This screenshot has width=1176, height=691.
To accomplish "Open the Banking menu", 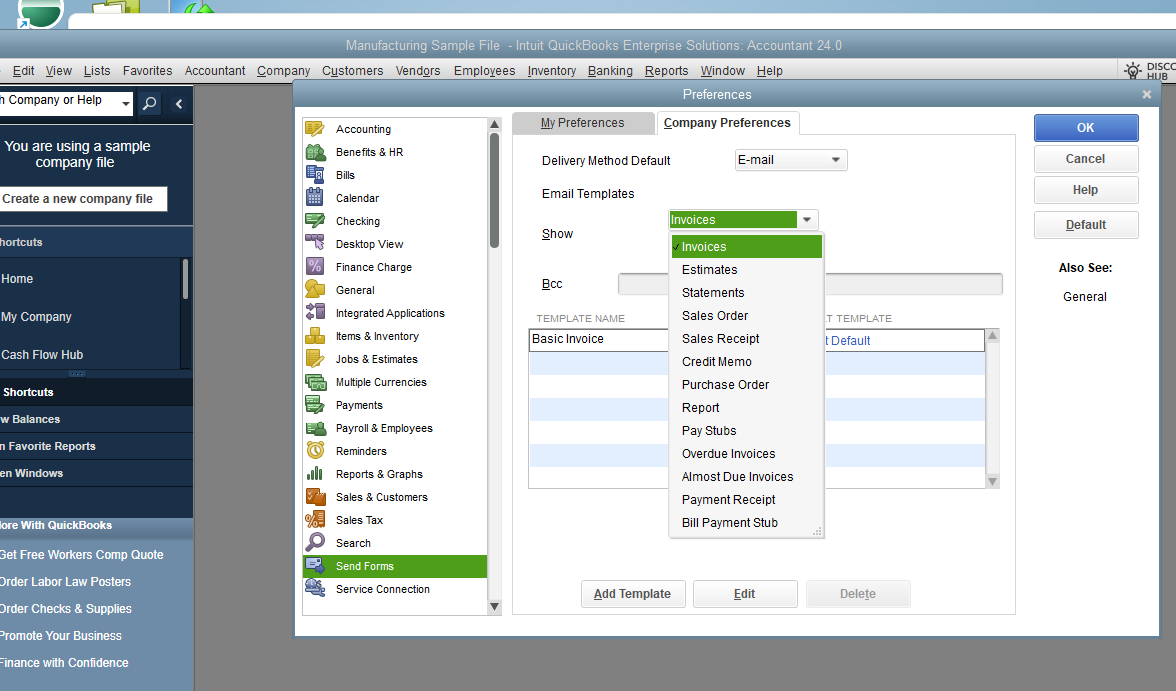I will tap(610, 71).
